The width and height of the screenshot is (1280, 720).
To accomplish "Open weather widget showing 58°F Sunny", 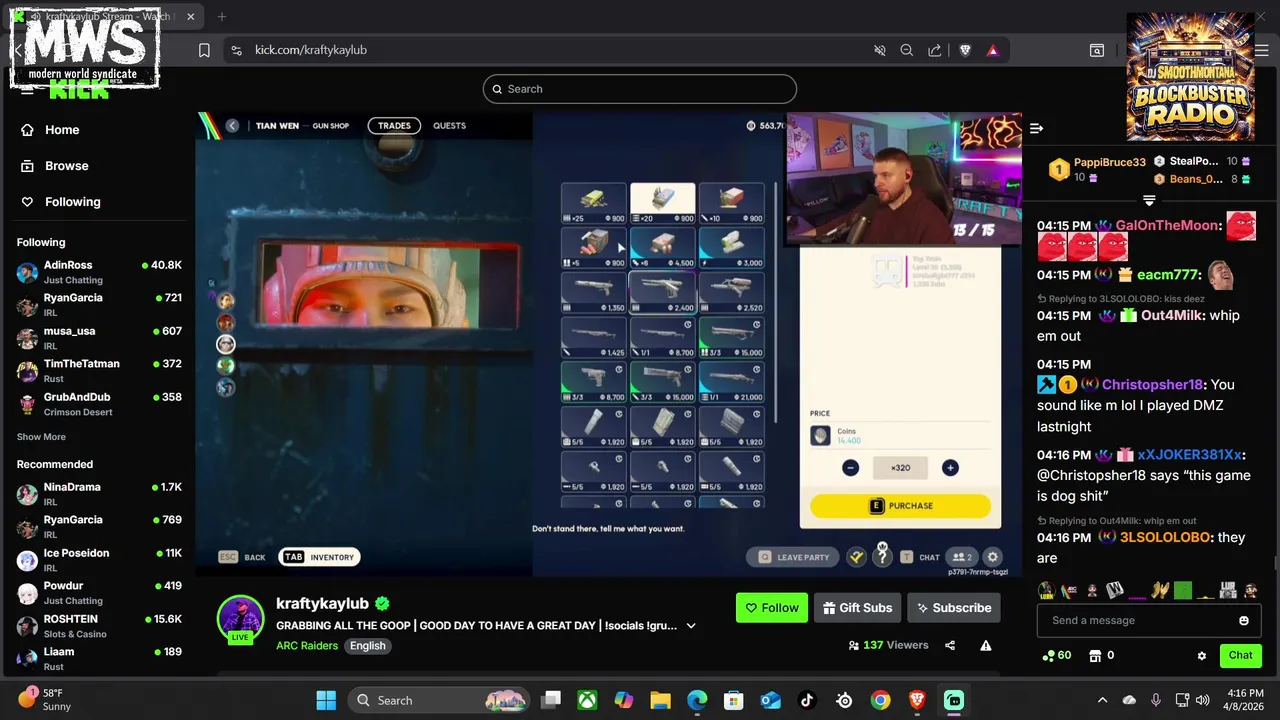I will click(44, 700).
